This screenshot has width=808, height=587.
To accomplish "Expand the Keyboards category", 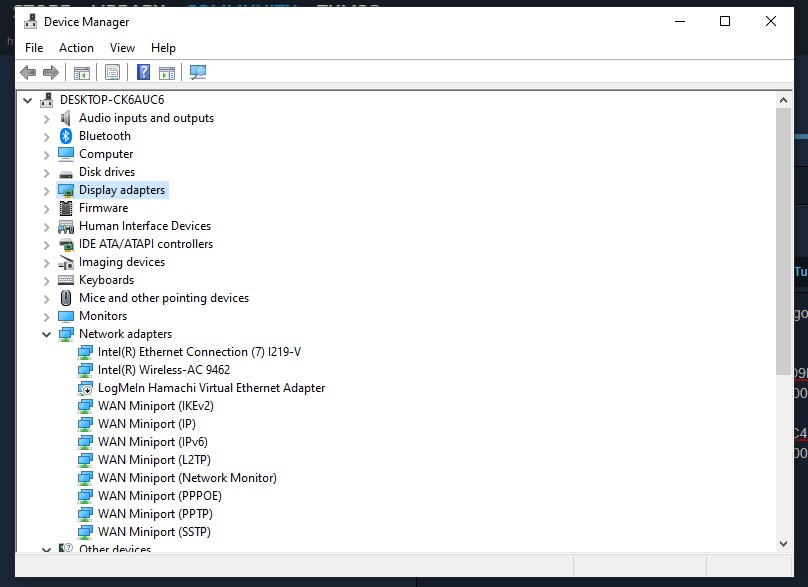I will [x=46, y=281].
